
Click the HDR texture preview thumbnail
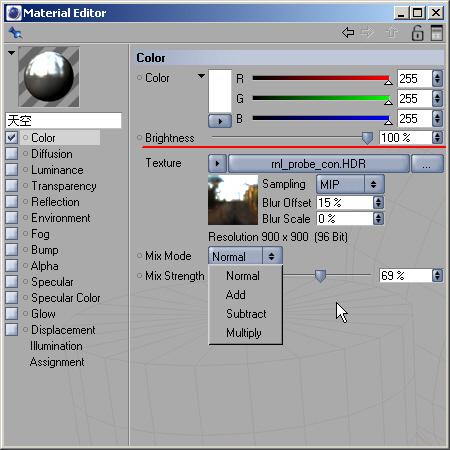tap(233, 200)
